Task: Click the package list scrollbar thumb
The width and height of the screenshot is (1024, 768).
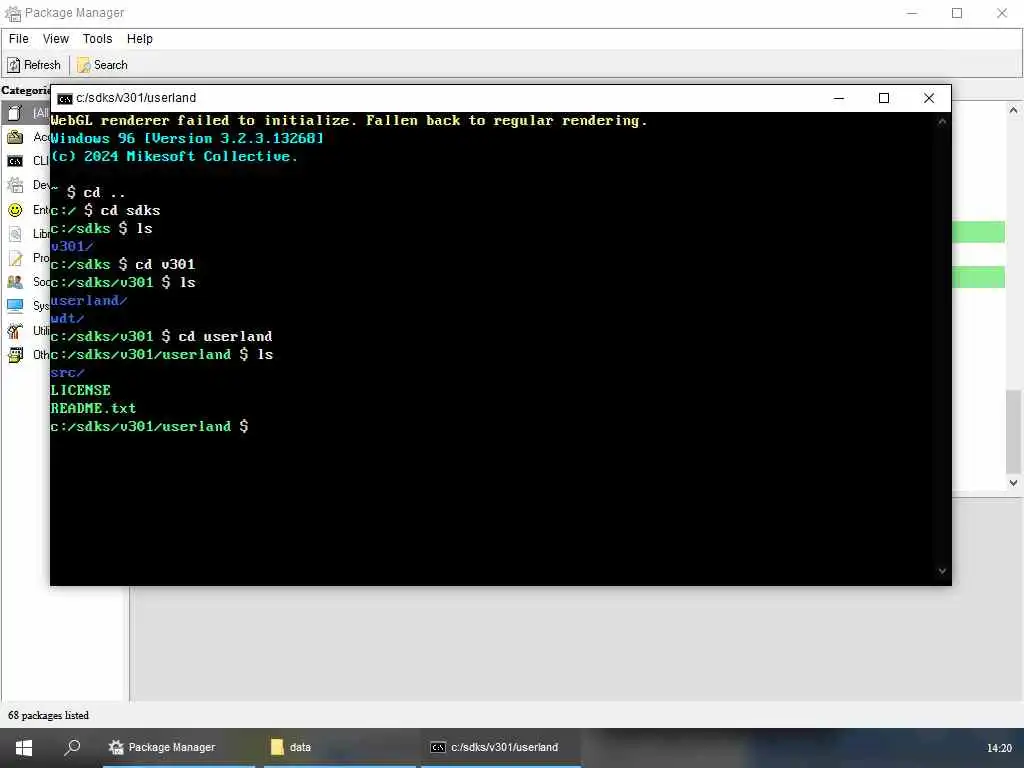Action: (x=1013, y=431)
